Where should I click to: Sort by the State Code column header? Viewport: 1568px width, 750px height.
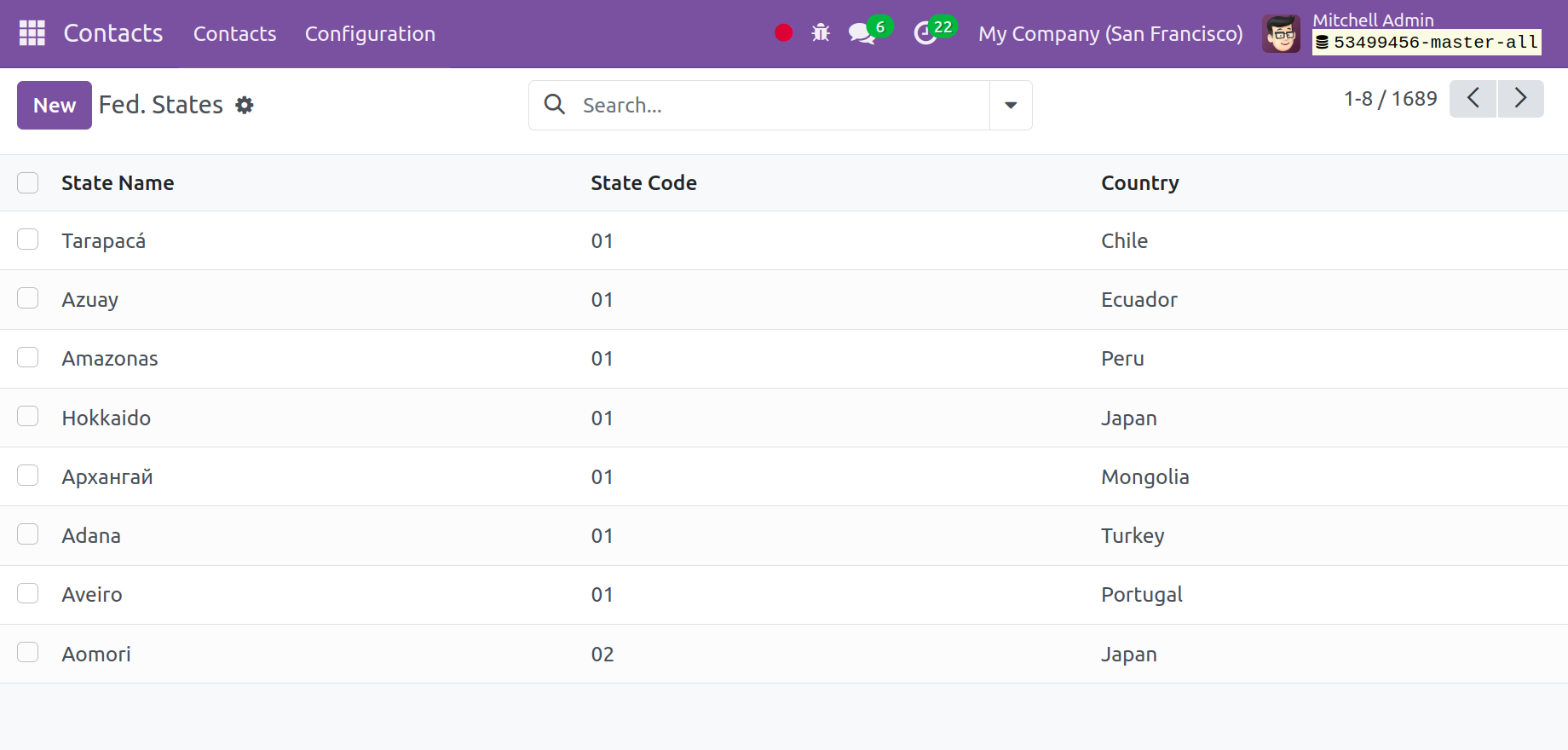click(643, 183)
